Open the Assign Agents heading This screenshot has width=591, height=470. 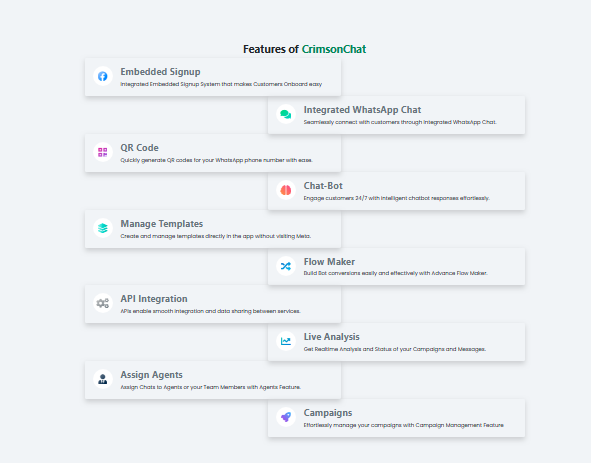pyautogui.click(x=152, y=375)
